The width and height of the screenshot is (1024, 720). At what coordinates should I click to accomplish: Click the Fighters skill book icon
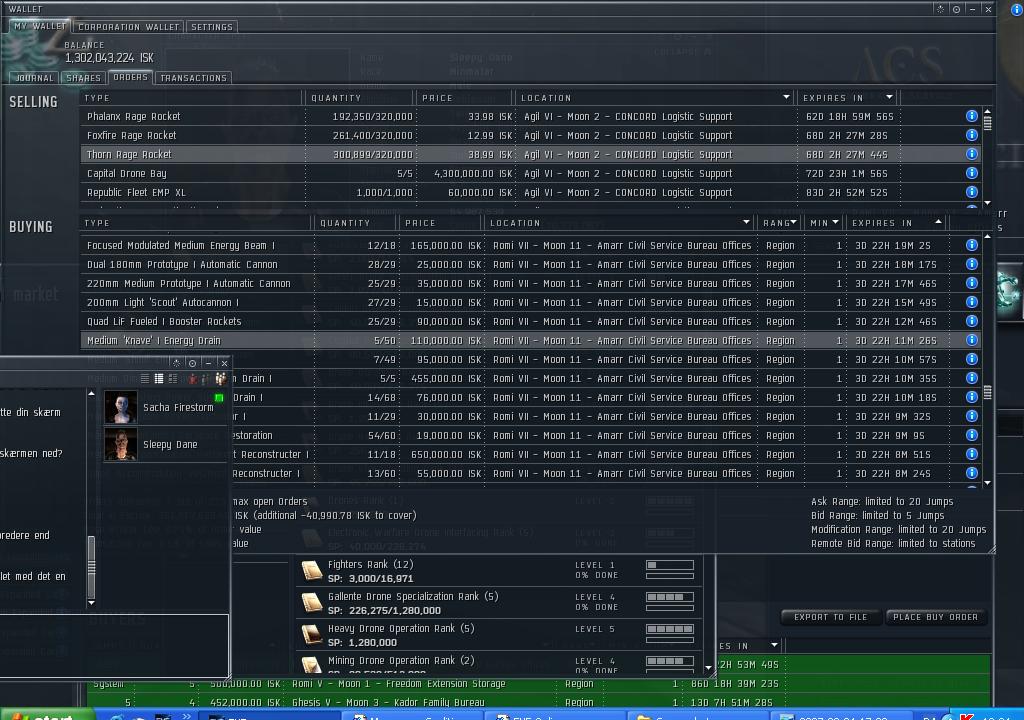(312, 570)
